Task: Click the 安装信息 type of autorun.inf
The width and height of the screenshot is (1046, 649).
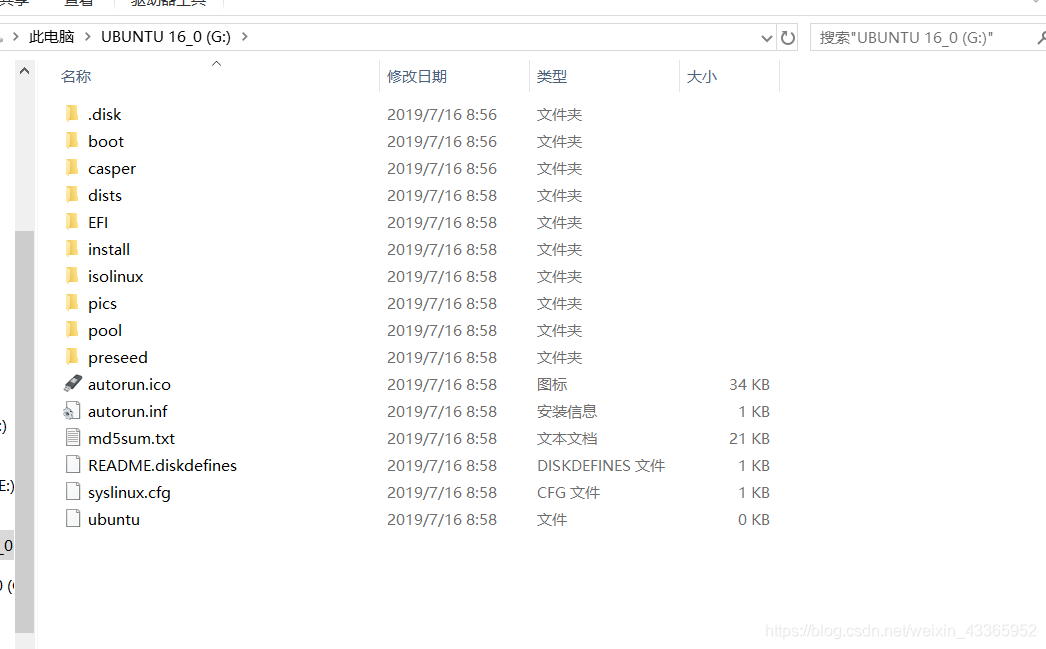Action: pyautogui.click(x=567, y=412)
